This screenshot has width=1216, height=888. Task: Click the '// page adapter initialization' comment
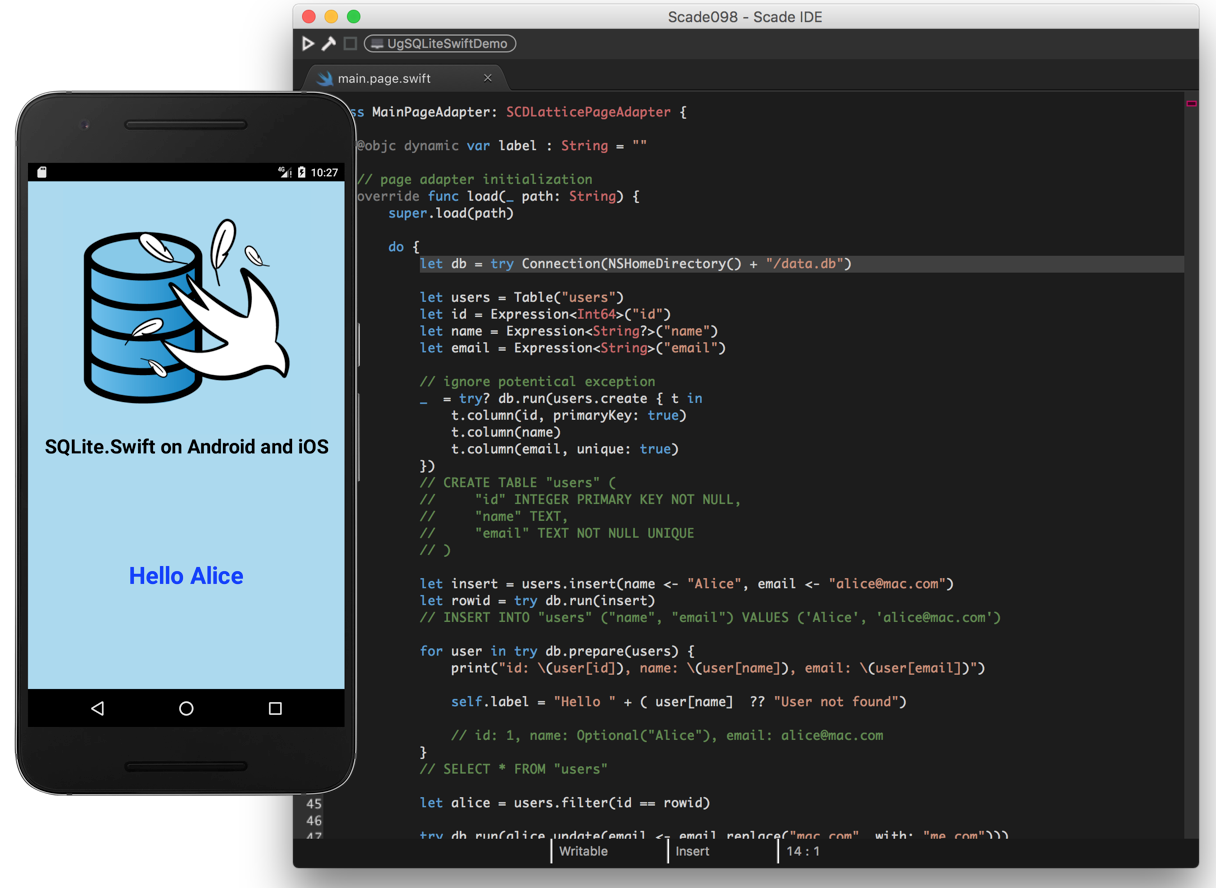474,179
